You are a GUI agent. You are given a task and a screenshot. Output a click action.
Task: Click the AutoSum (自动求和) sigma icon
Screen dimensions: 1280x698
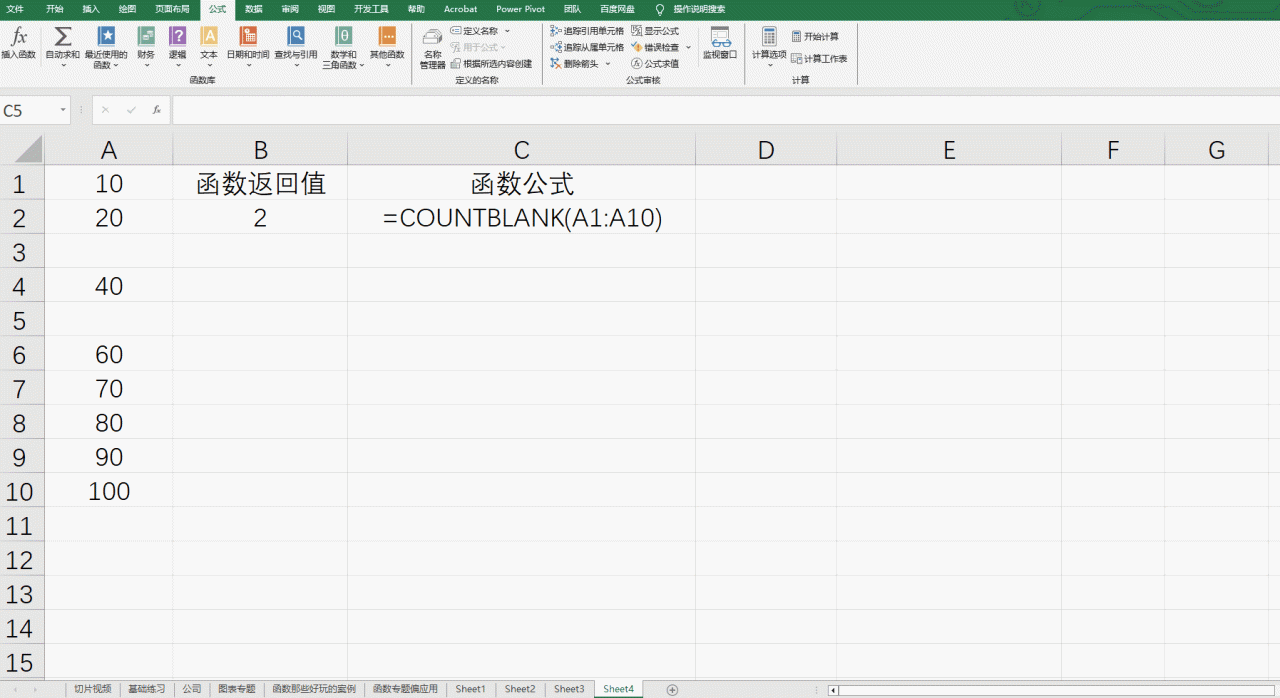(x=62, y=37)
